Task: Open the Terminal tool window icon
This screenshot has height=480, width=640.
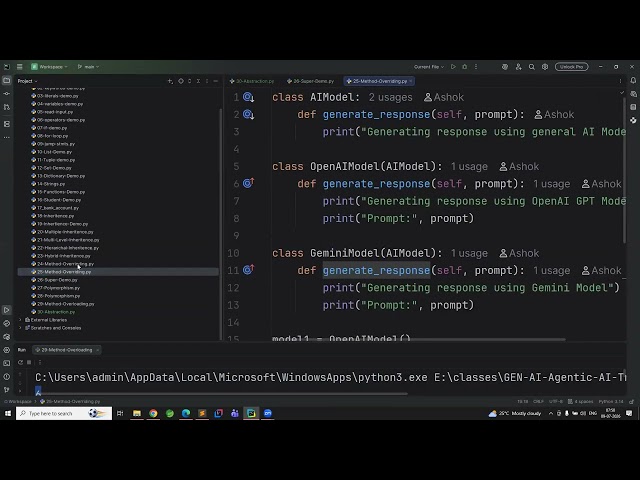Action: tap(7, 363)
